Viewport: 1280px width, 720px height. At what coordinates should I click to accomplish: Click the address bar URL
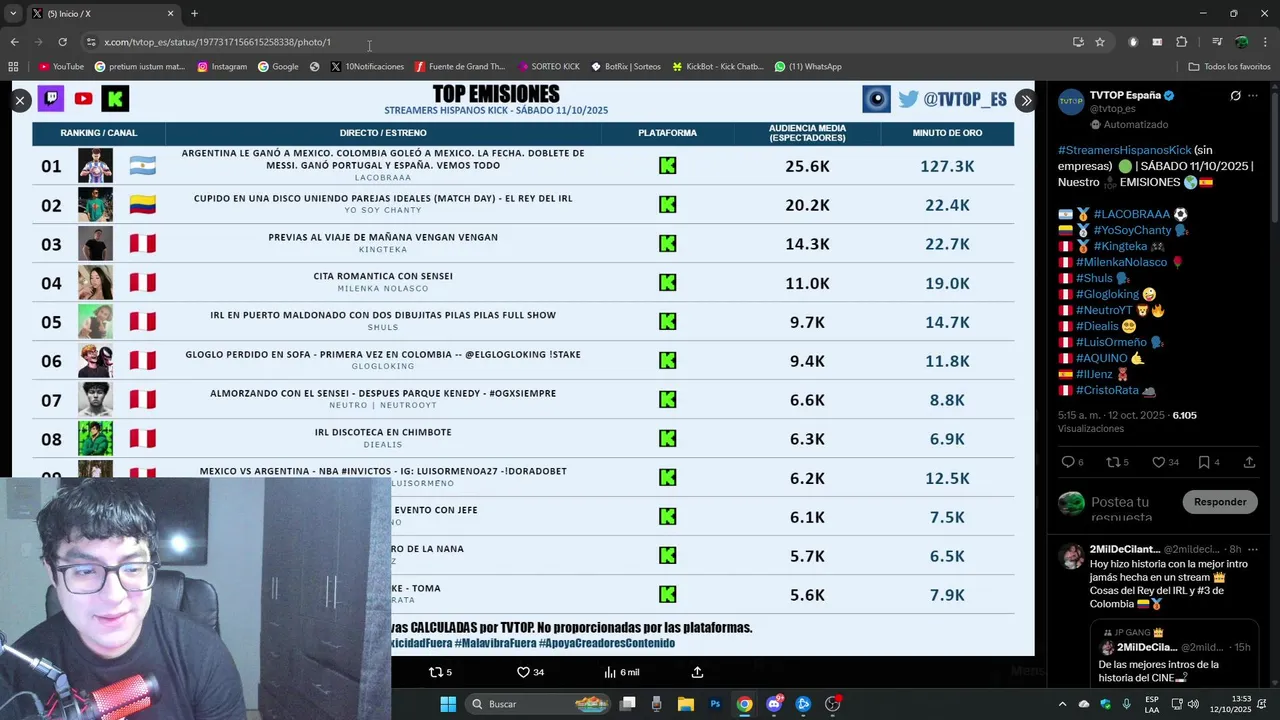click(x=217, y=42)
